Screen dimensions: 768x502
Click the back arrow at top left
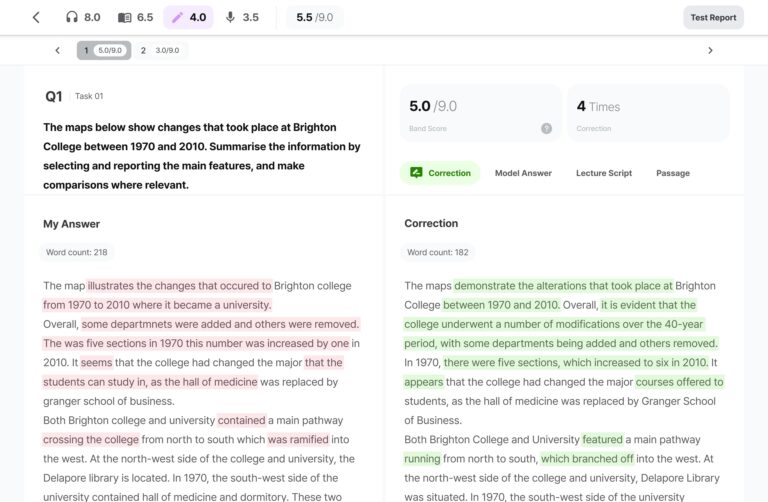36,17
